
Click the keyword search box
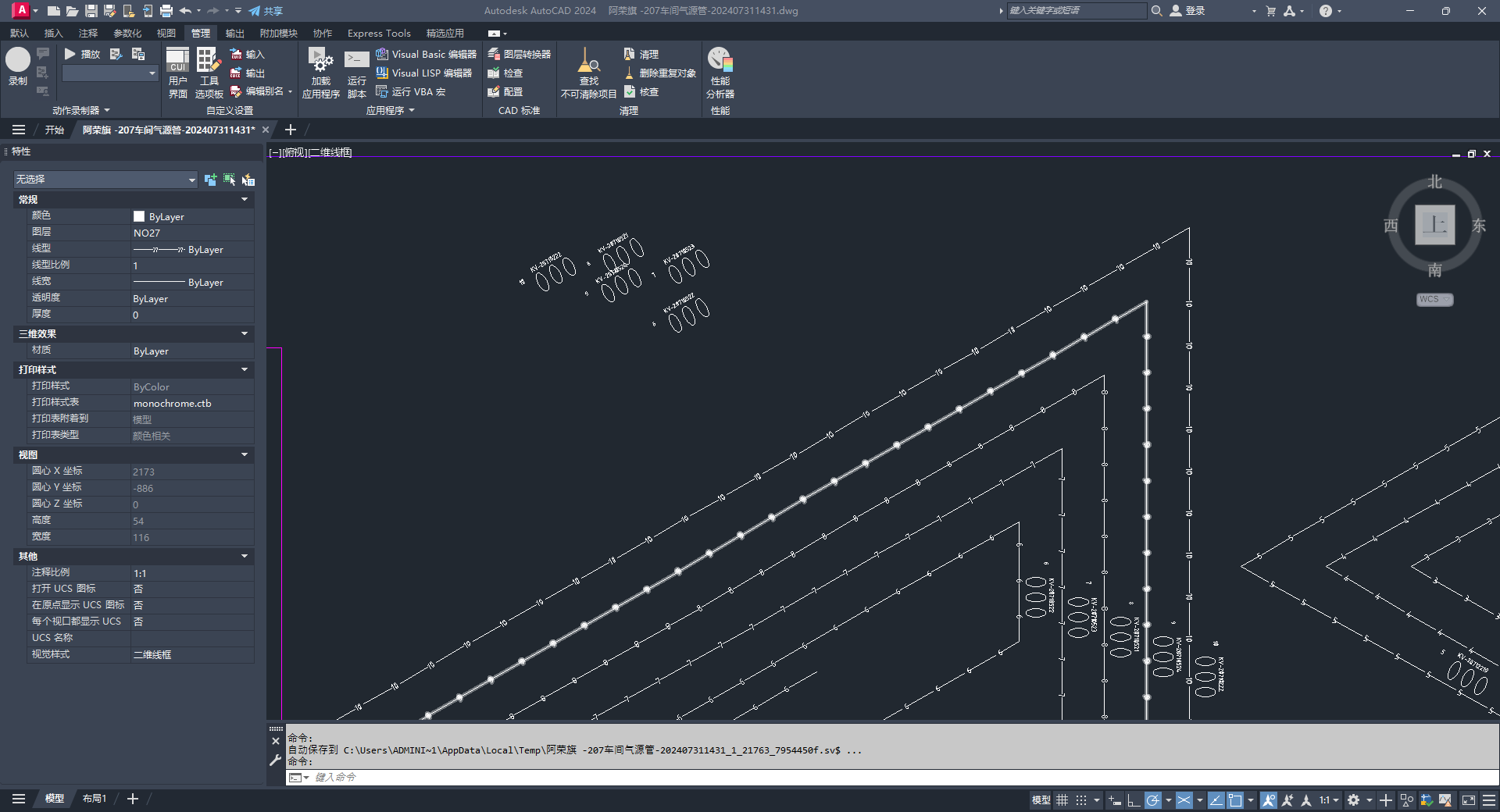pyautogui.click(x=1077, y=11)
